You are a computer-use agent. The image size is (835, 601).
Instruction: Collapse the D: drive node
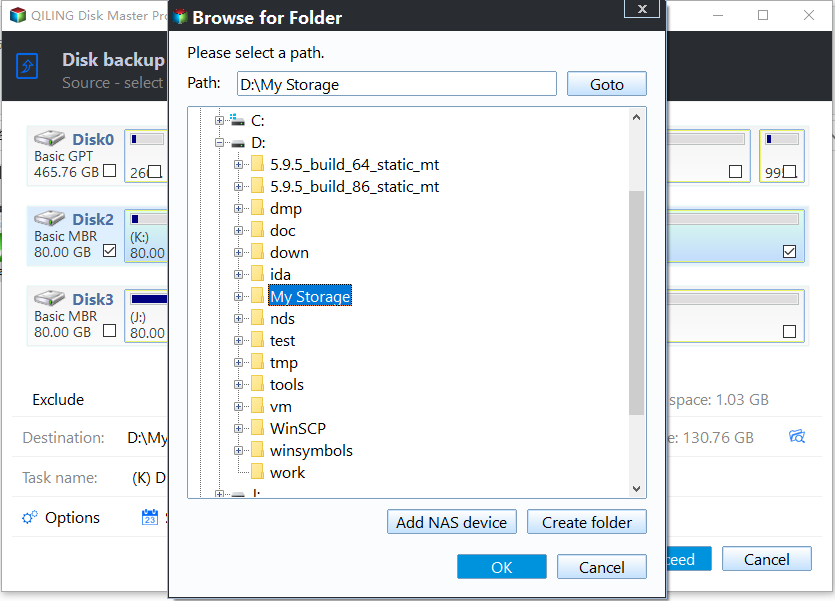[x=219, y=143]
